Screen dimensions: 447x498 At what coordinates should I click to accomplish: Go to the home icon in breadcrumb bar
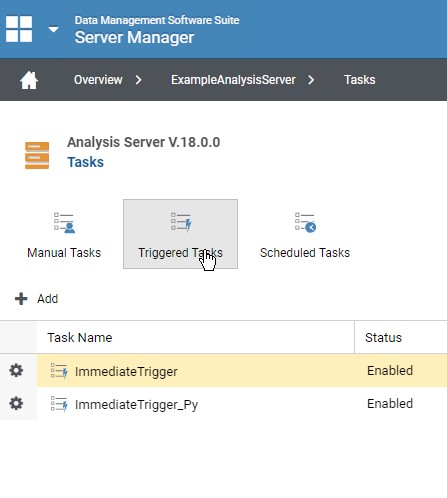29,80
